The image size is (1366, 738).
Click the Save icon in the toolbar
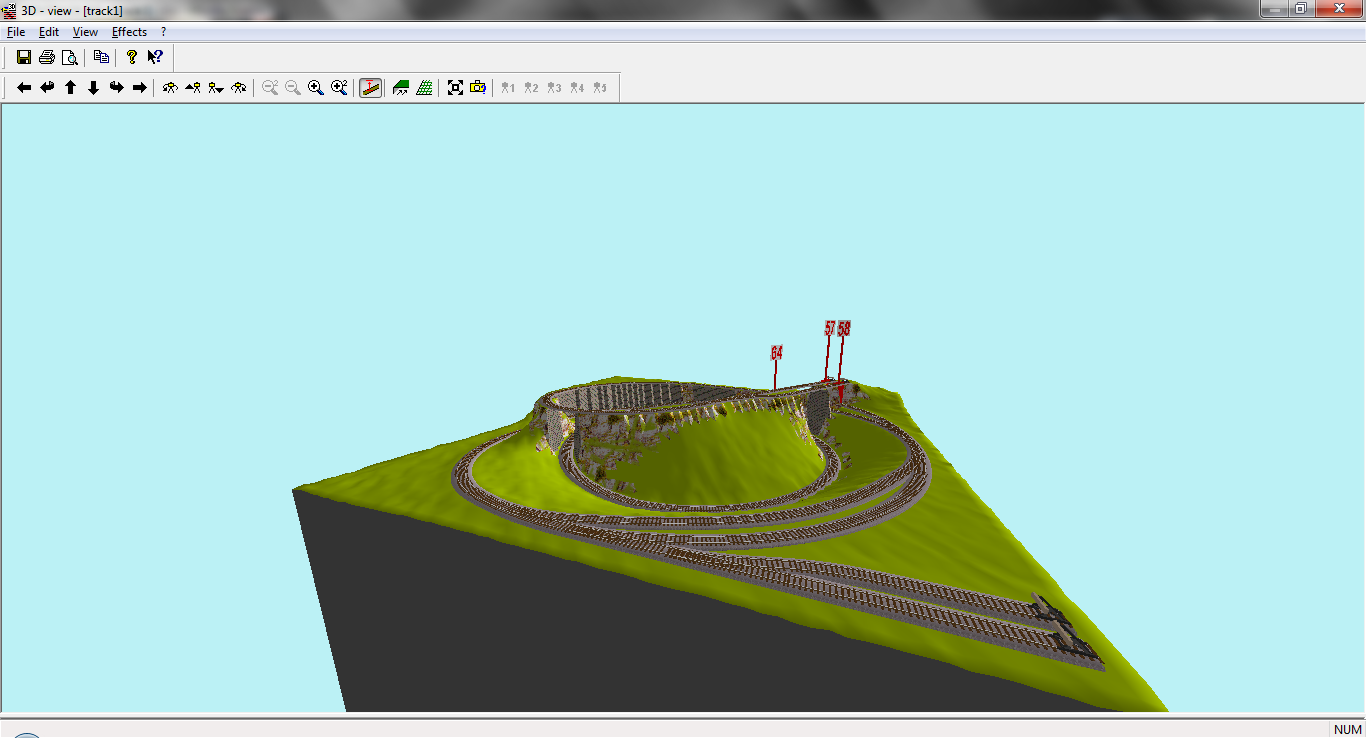pos(24,57)
